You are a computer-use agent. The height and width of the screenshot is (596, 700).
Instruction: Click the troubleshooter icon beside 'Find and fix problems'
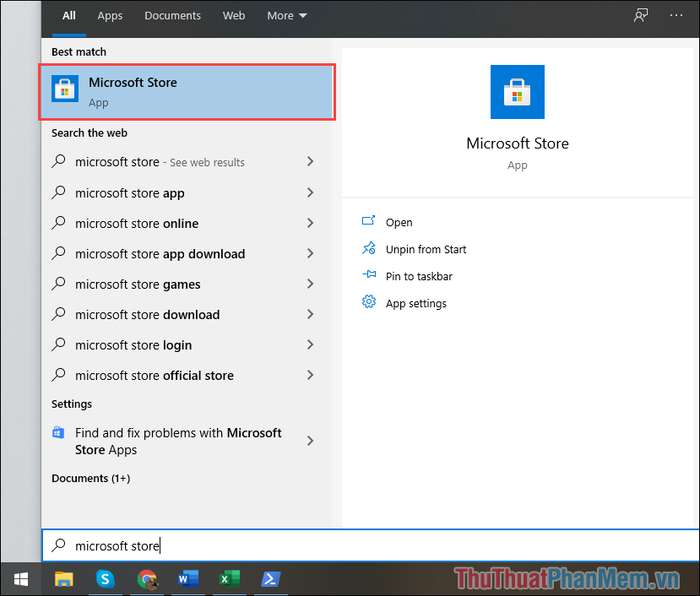[58, 433]
